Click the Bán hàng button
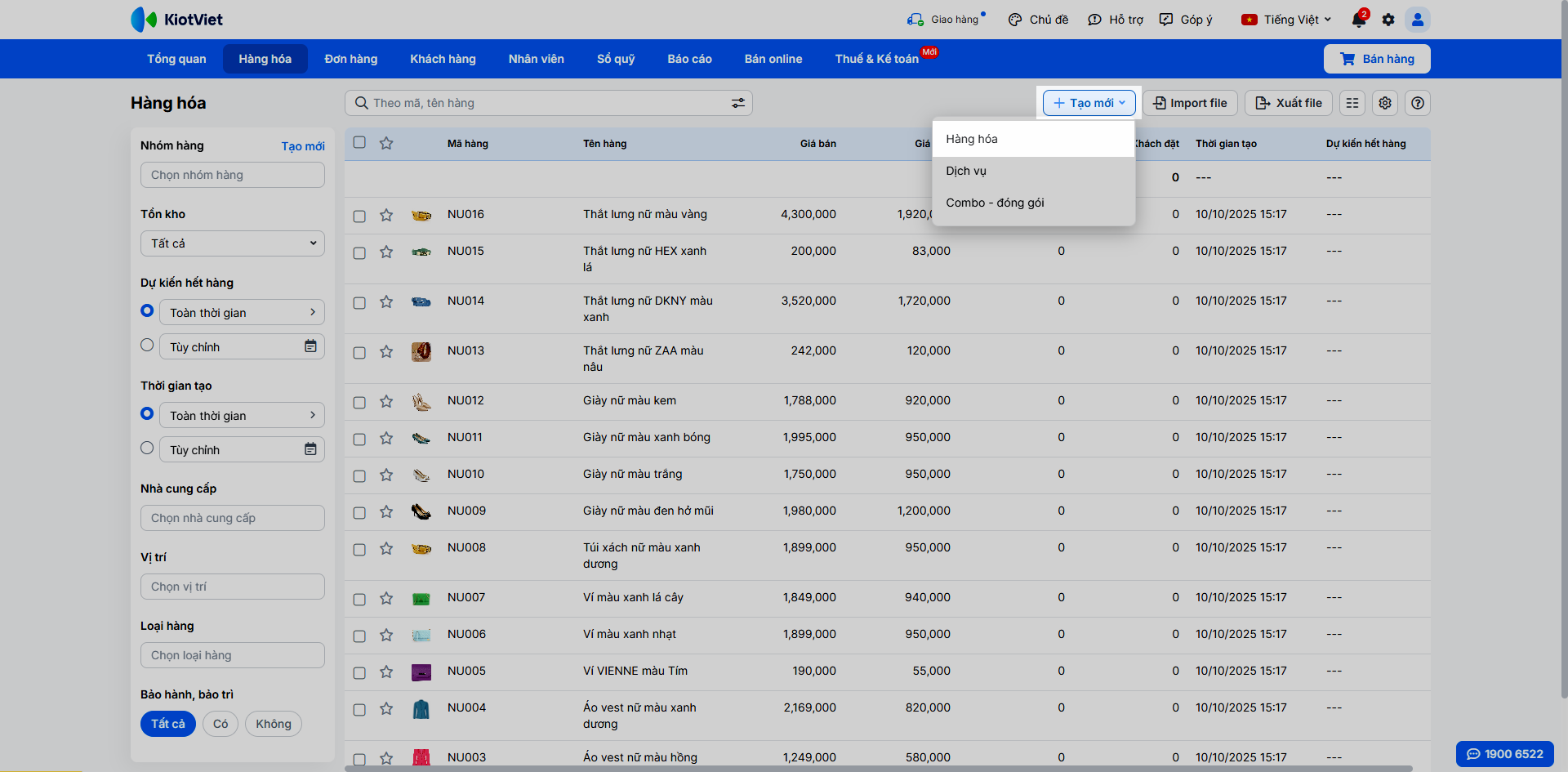 [1377, 59]
